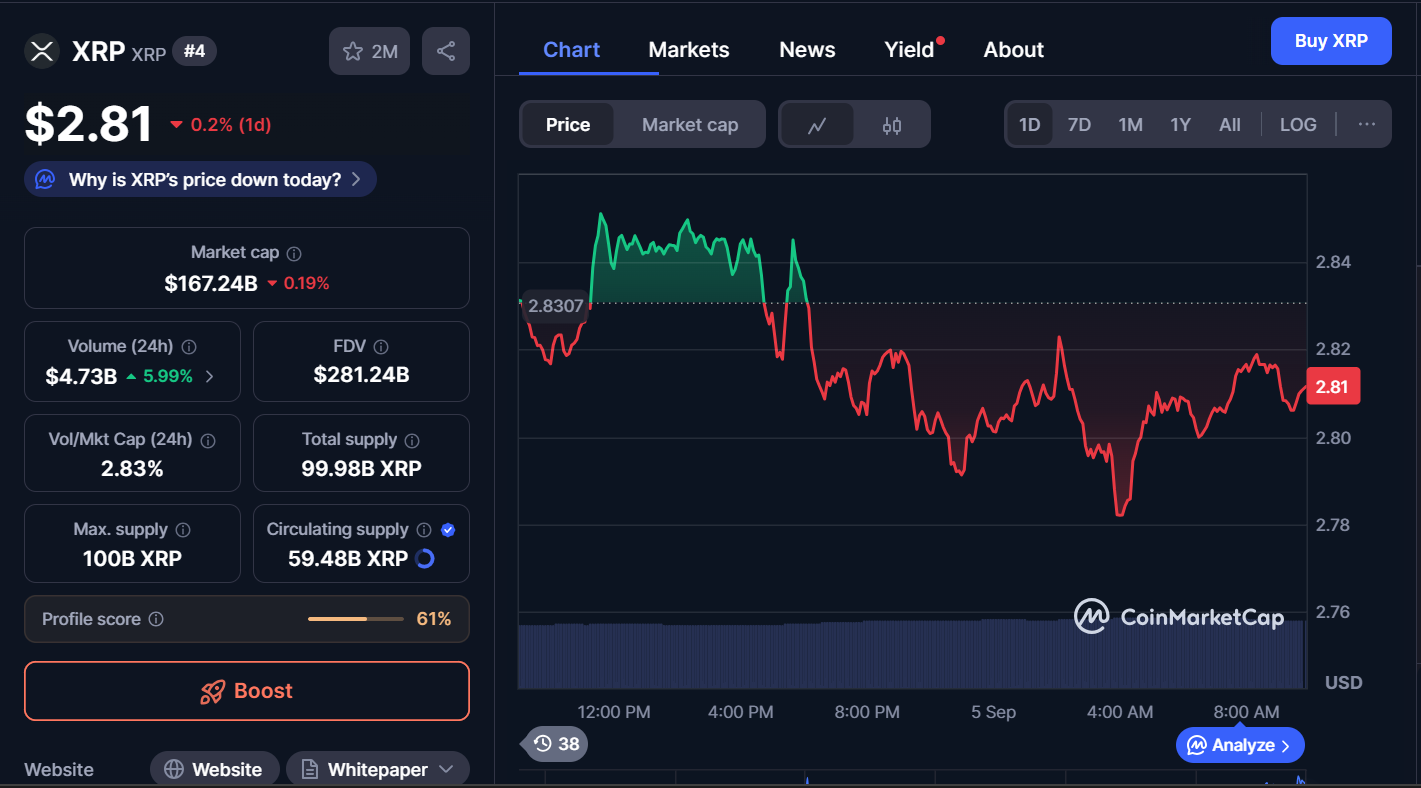Set chart range to 1M
This screenshot has height=788, width=1421.
1130,125
